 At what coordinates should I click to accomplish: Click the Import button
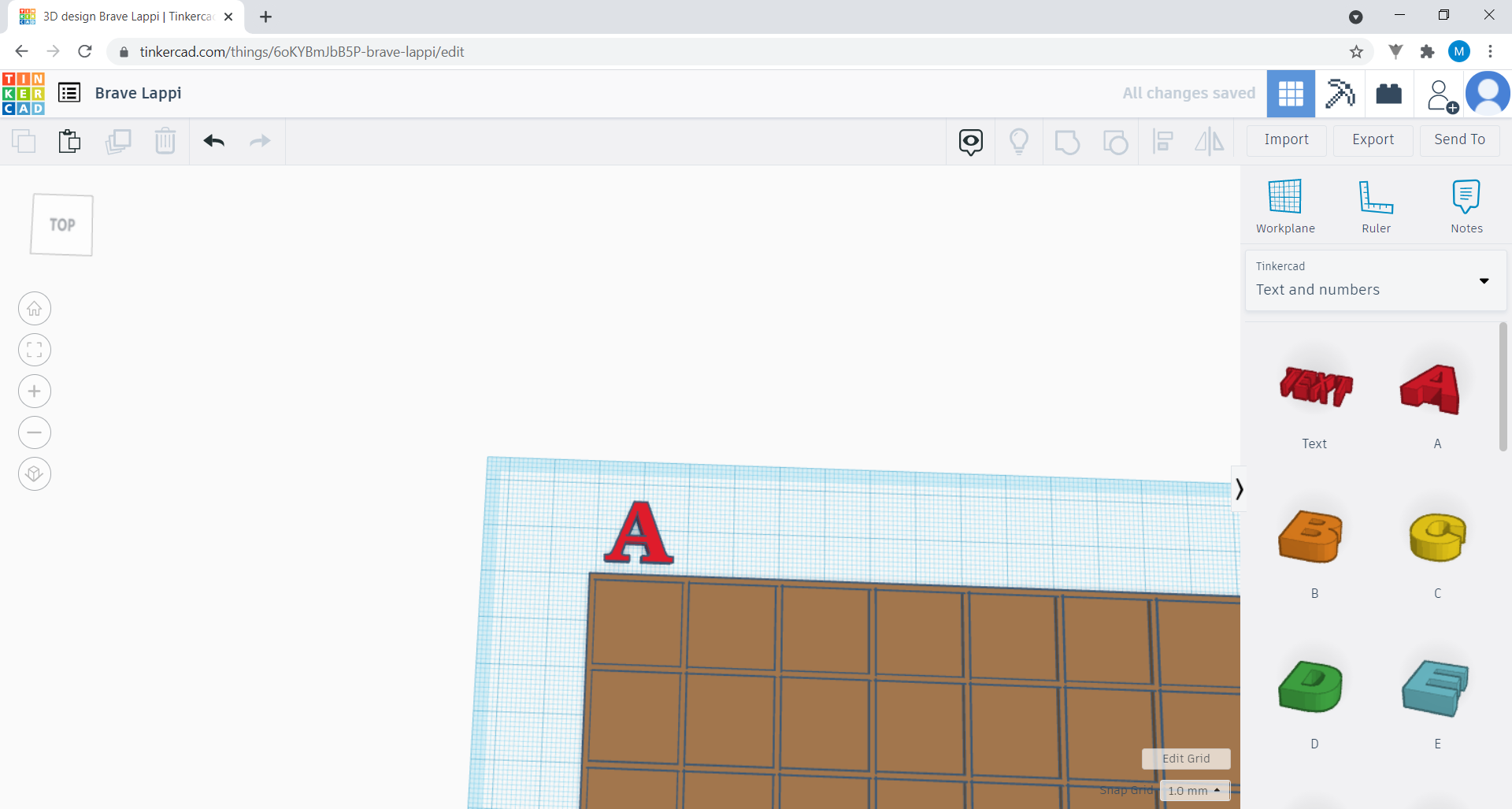pyautogui.click(x=1286, y=139)
